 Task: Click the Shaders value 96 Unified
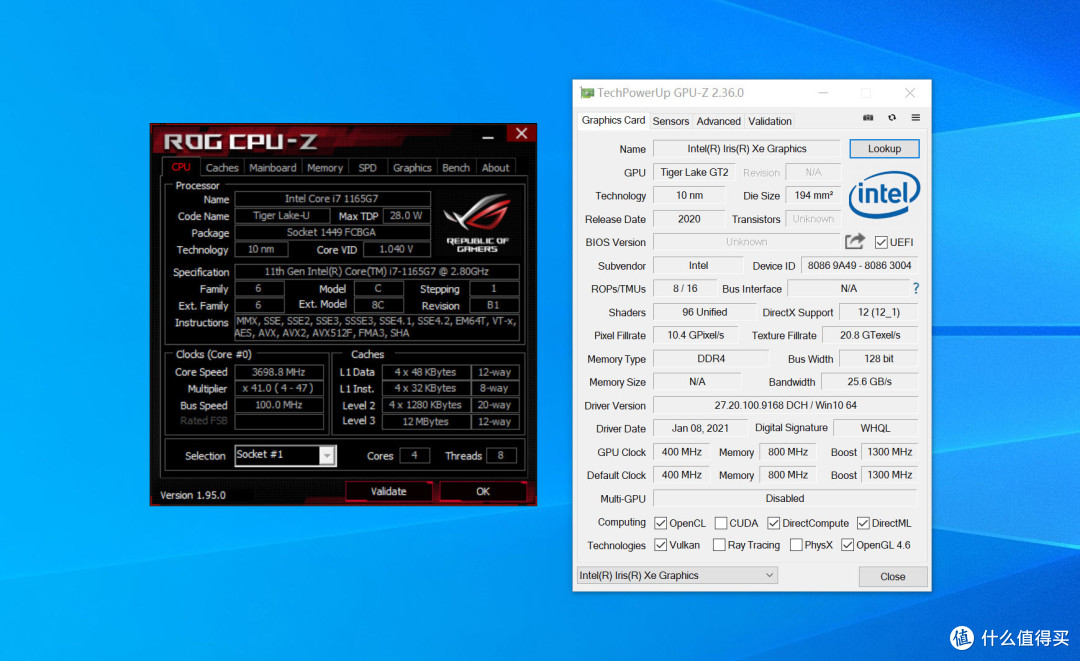pyautogui.click(x=704, y=312)
